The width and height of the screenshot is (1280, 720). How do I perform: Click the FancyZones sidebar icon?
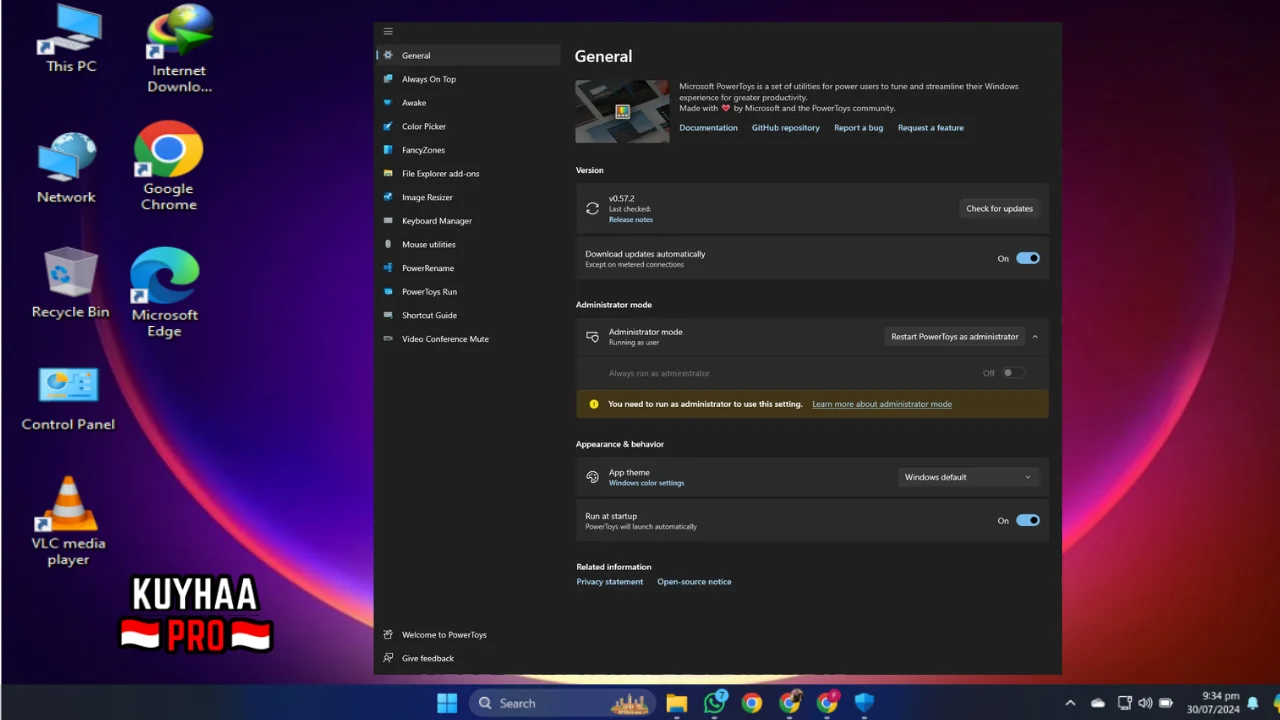click(388, 150)
